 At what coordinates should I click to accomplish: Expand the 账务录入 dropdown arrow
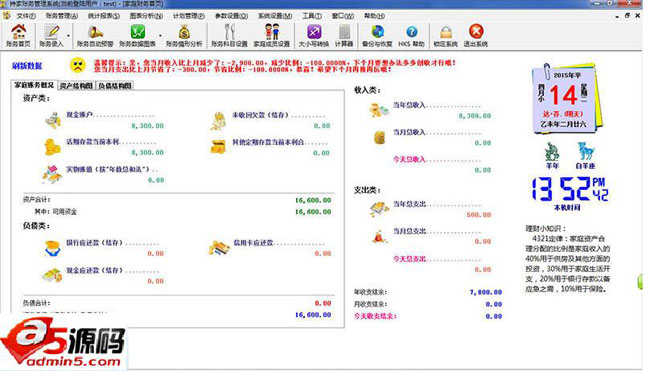click(68, 36)
